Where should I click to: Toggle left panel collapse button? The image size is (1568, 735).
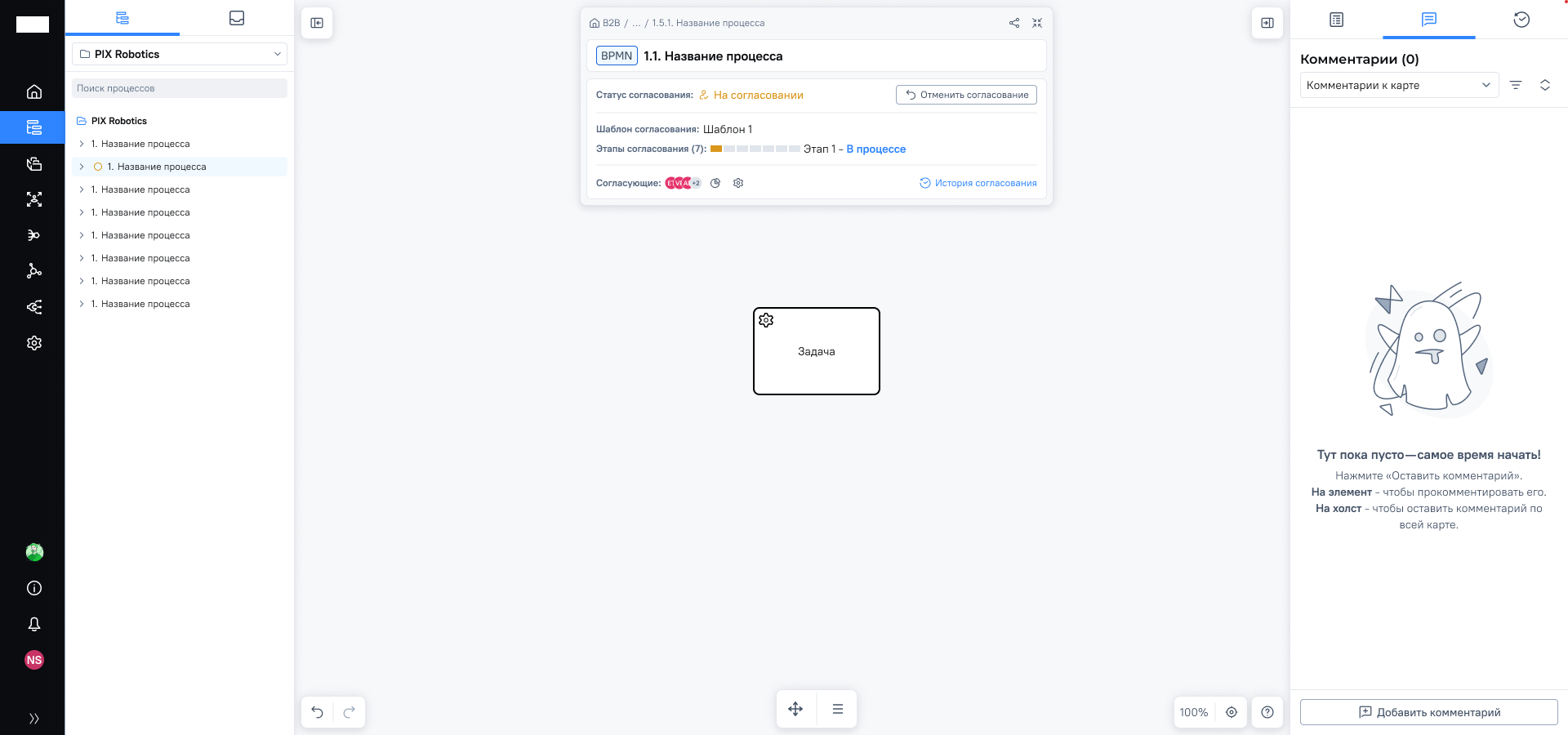317,23
